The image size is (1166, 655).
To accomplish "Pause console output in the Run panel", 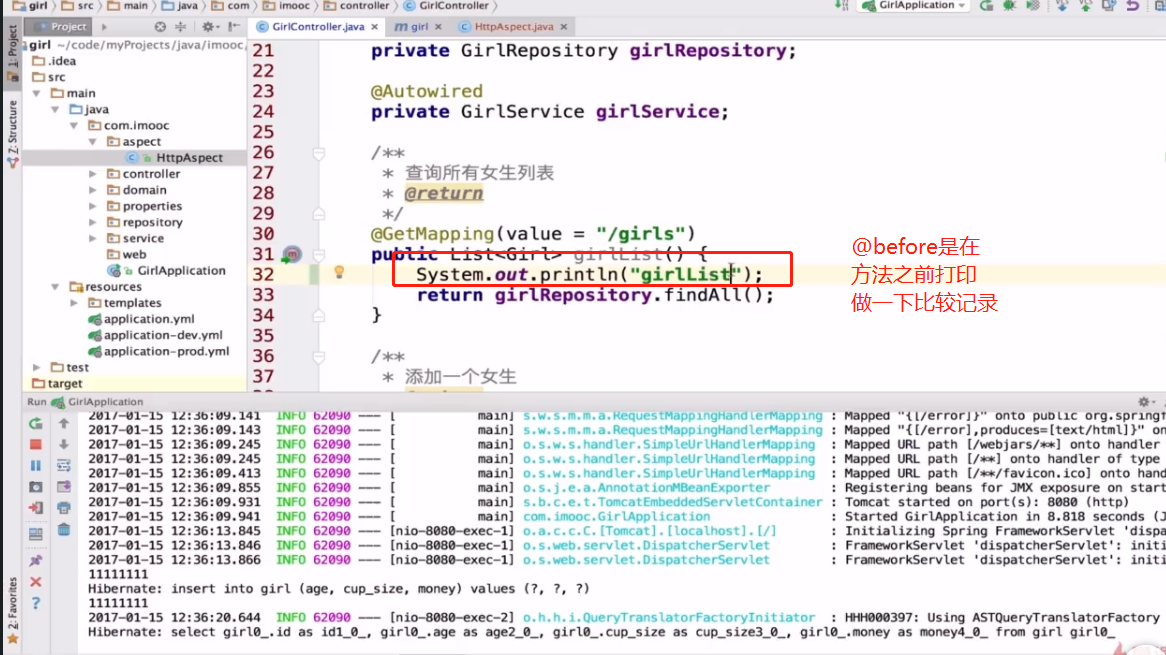I will point(36,465).
